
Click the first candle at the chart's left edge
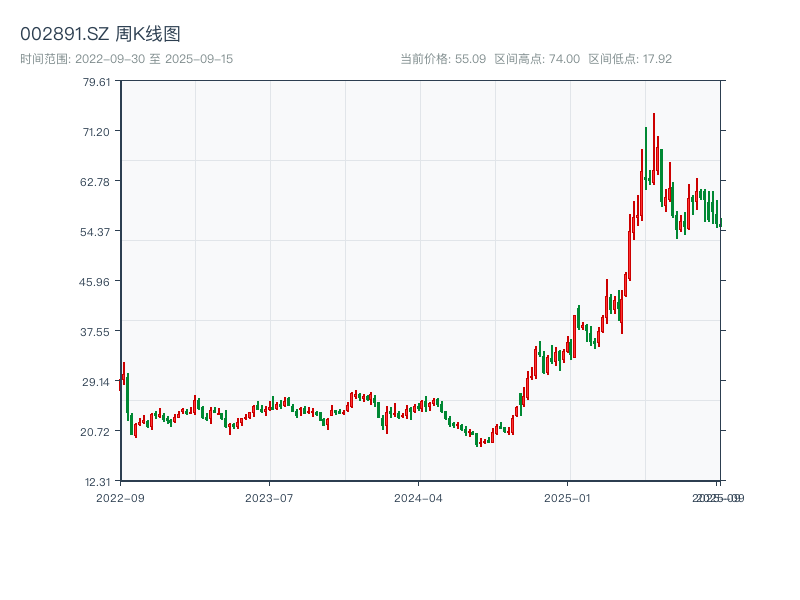coord(120,385)
